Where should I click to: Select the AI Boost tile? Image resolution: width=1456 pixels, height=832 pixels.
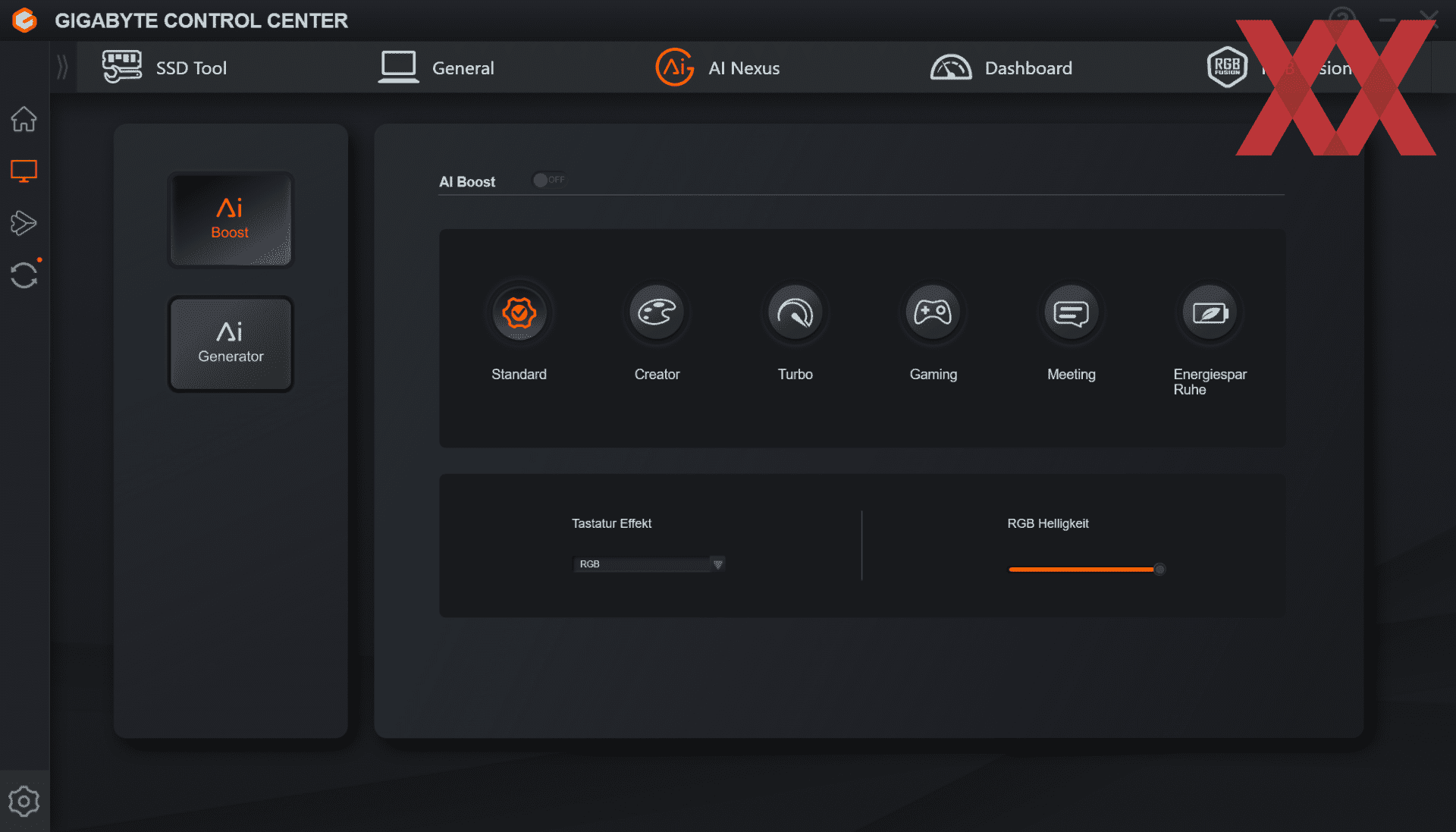click(x=231, y=220)
